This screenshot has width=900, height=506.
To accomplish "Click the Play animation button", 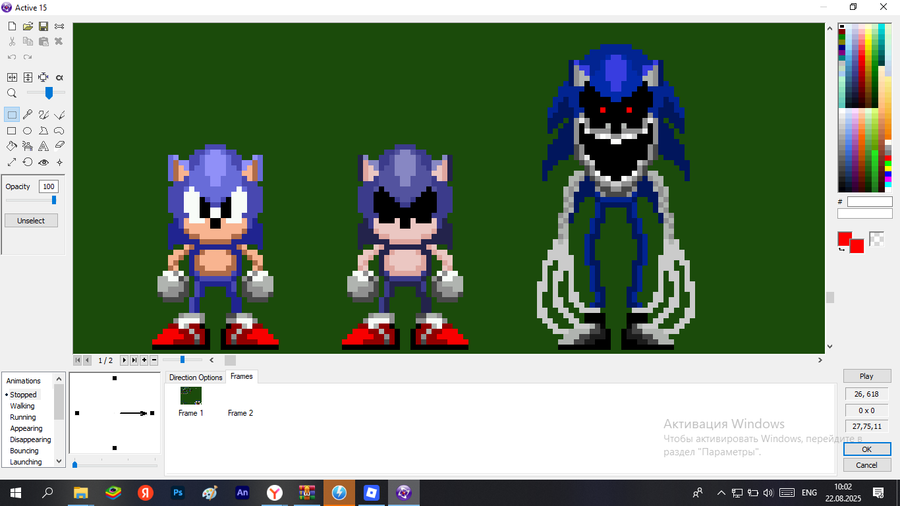I will click(x=867, y=376).
